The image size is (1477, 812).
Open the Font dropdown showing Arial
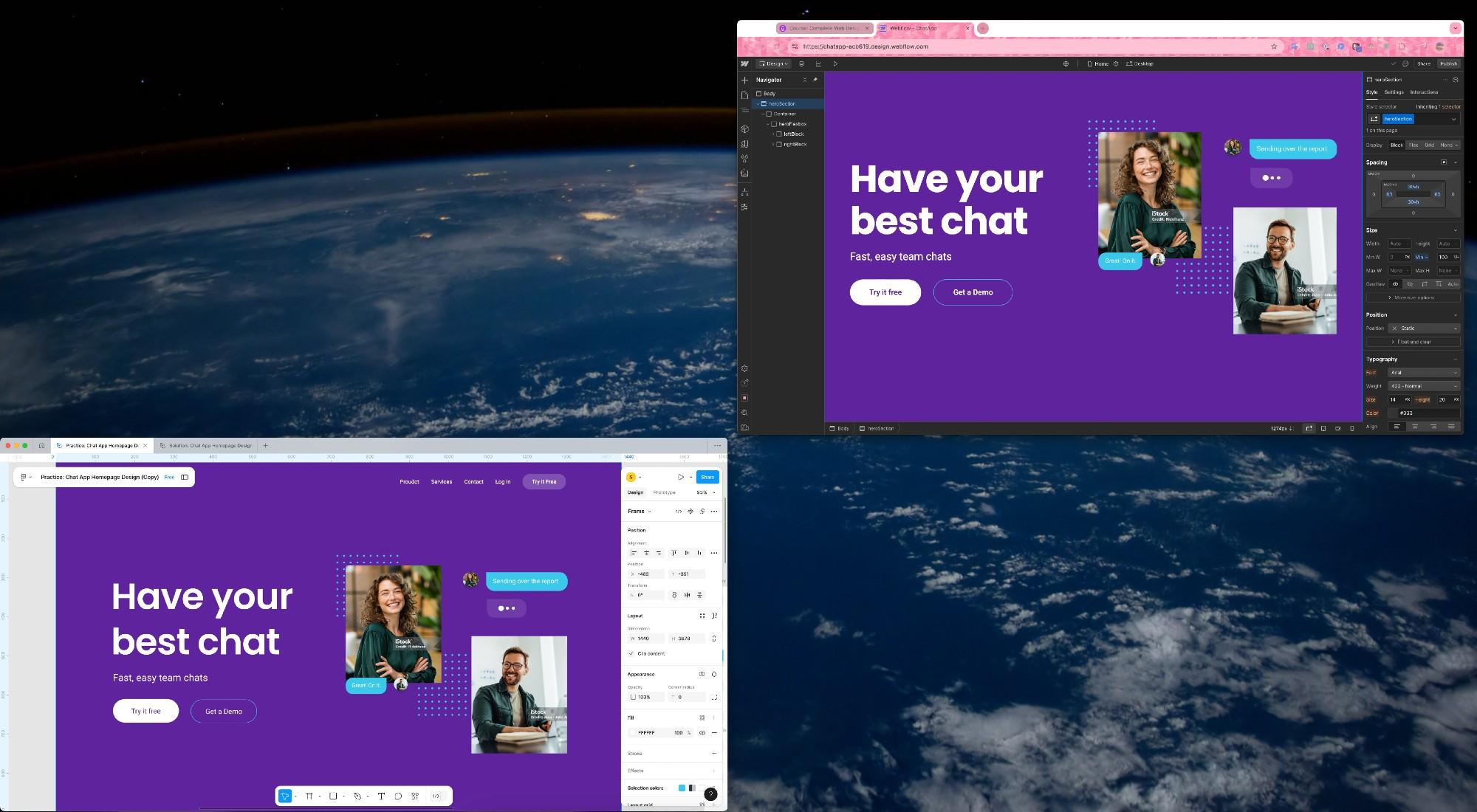[1424, 373]
